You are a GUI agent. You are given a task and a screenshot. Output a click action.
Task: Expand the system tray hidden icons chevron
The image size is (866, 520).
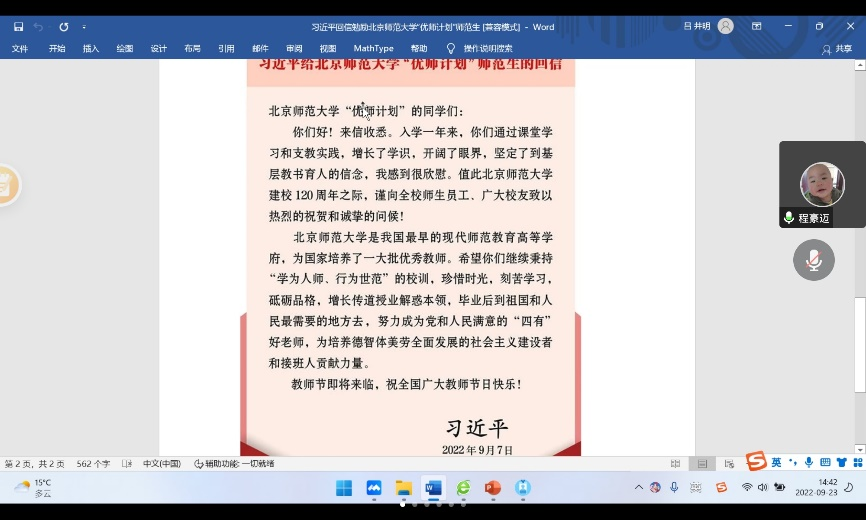pyautogui.click(x=639, y=488)
